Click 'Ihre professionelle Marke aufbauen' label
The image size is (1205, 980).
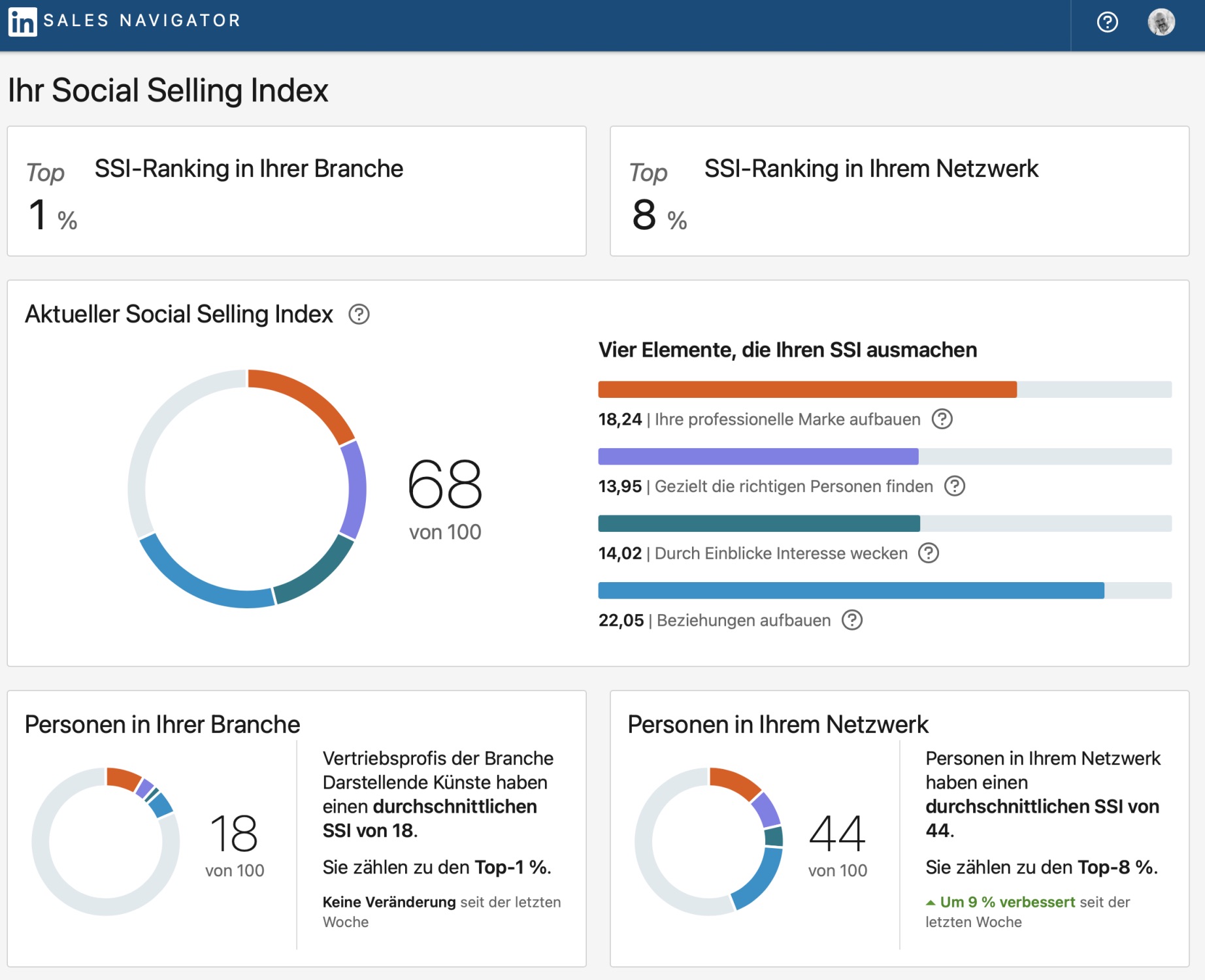click(x=787, y=419)
